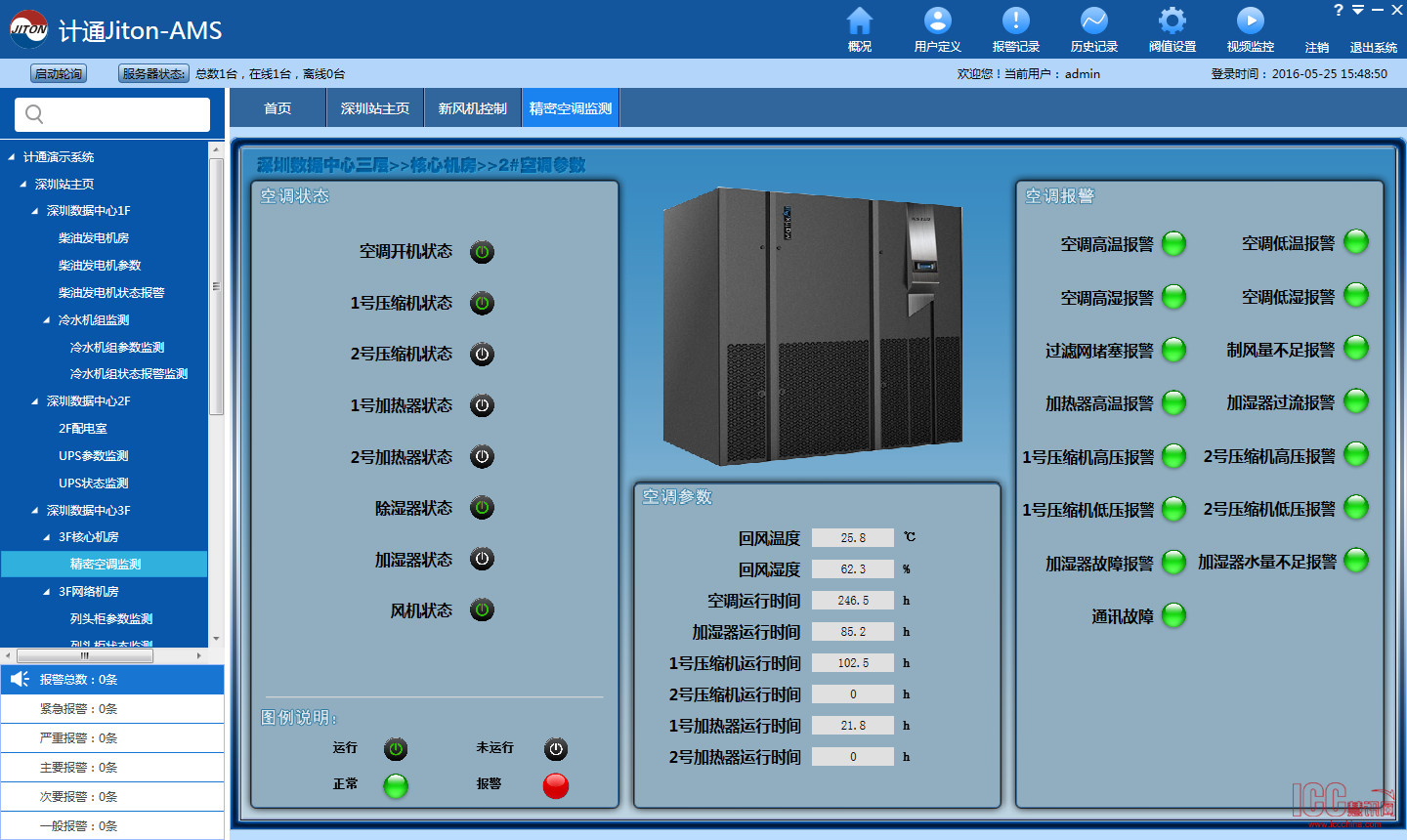This screenshot has height=840, width=1407.
Task: Select 柴油发电机参数 in tree
Action: 100,266
